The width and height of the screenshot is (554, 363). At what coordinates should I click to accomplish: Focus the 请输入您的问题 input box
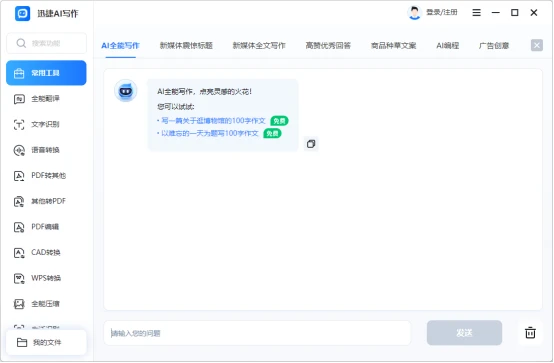tap(257, 333)
